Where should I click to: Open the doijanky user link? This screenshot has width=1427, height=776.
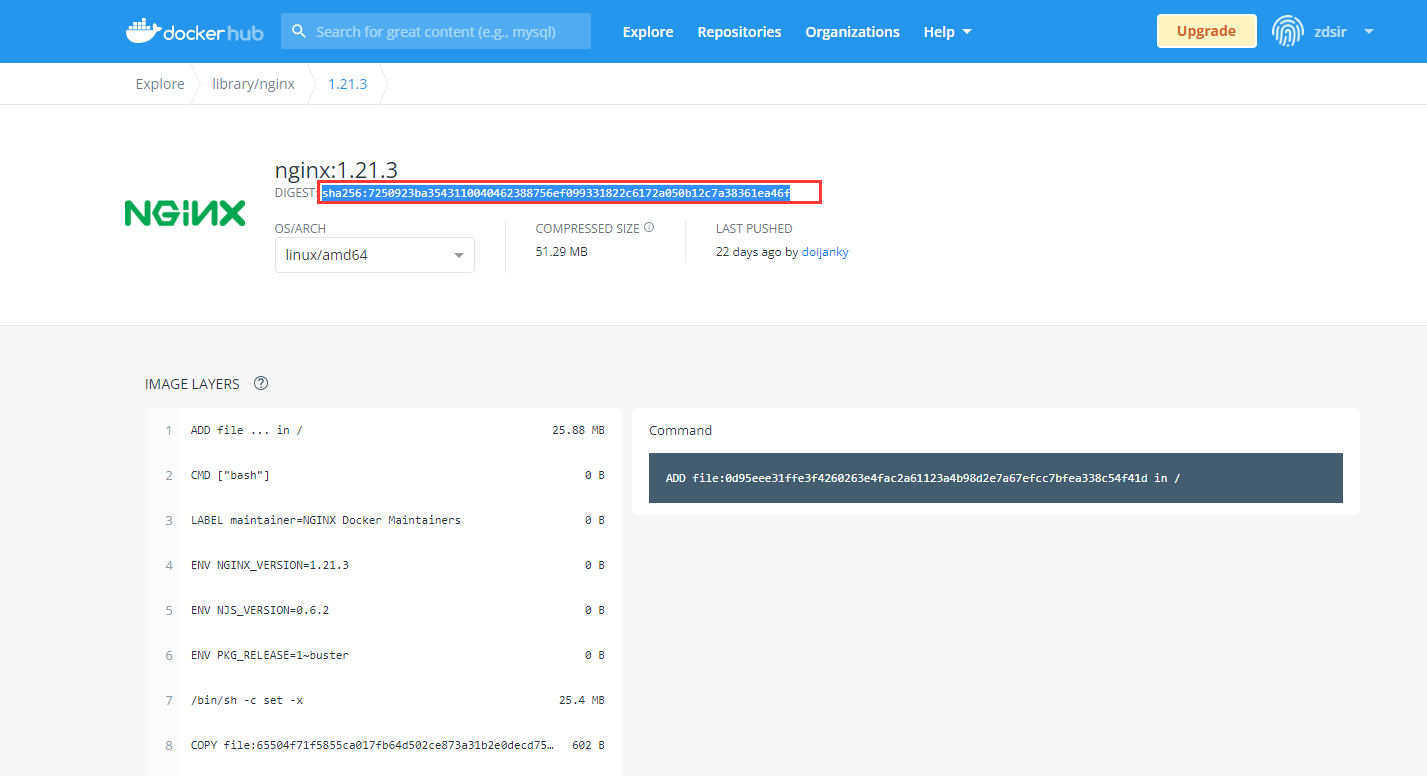pyautogui.click(x=825, y=252)
